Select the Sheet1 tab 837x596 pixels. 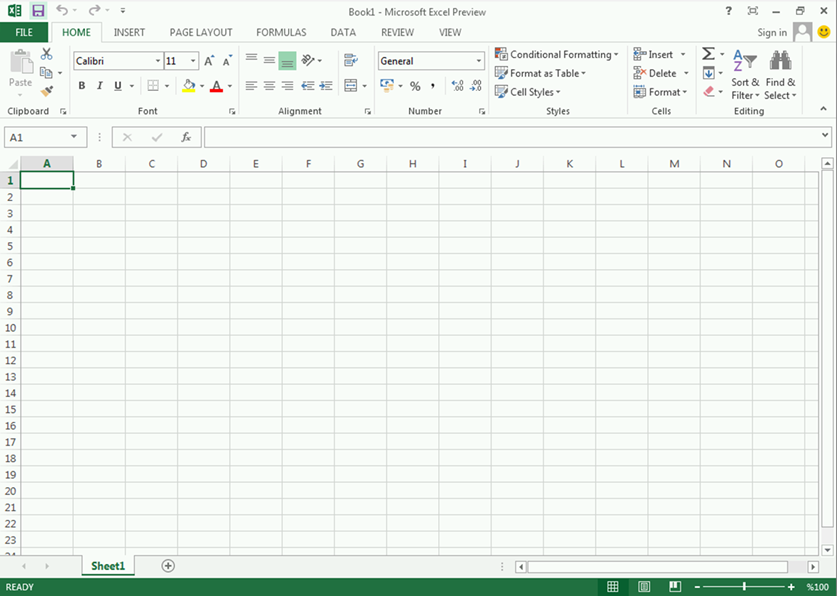click(108, 566)
